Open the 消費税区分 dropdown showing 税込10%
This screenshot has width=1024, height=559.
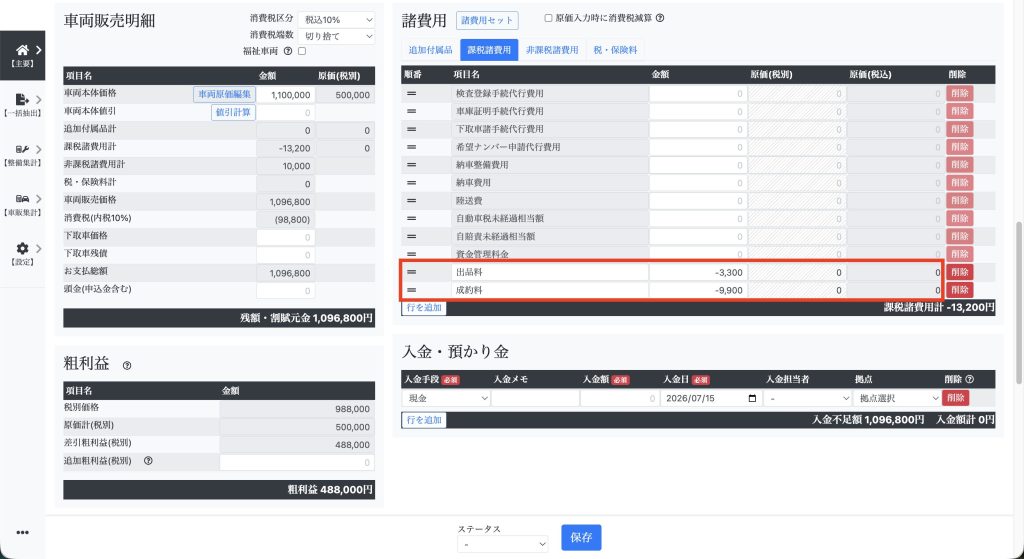336,20
